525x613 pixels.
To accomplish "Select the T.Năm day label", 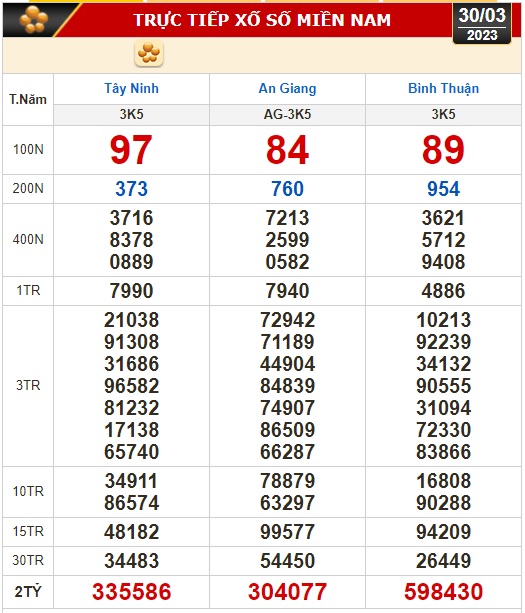I will (28, 99).
